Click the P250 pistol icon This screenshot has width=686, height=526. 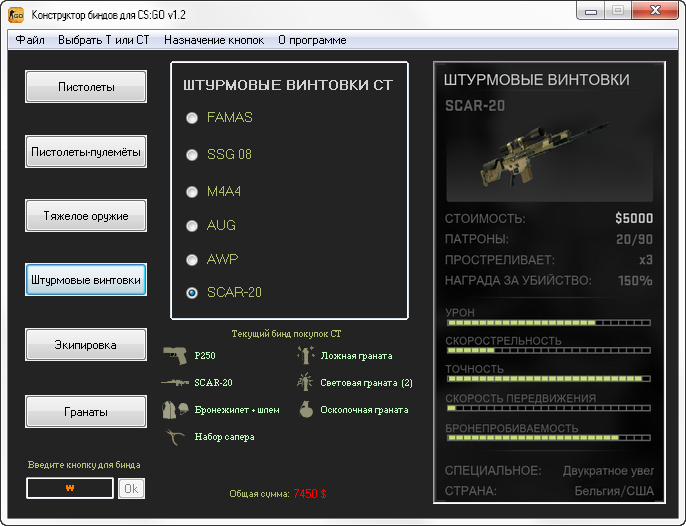(x=175, y=355)
